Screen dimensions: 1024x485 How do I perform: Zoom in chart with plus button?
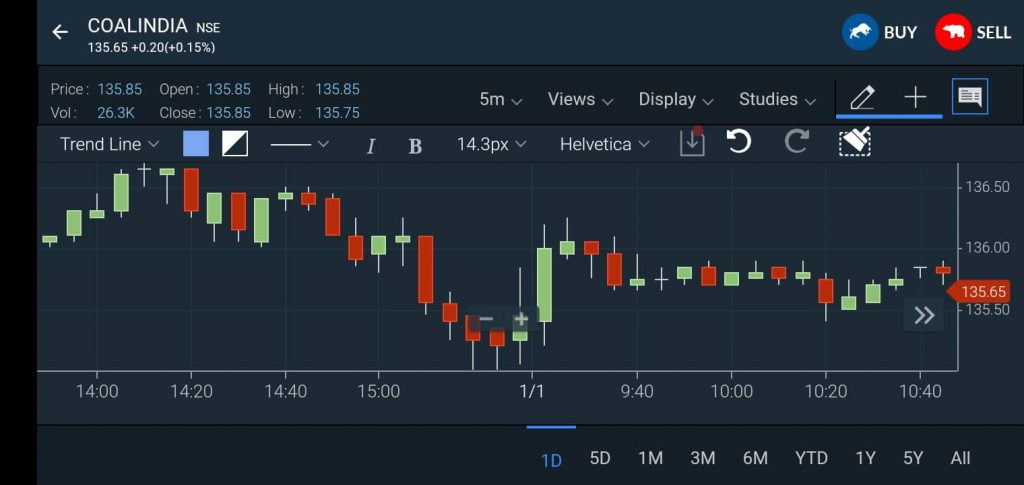520,319
